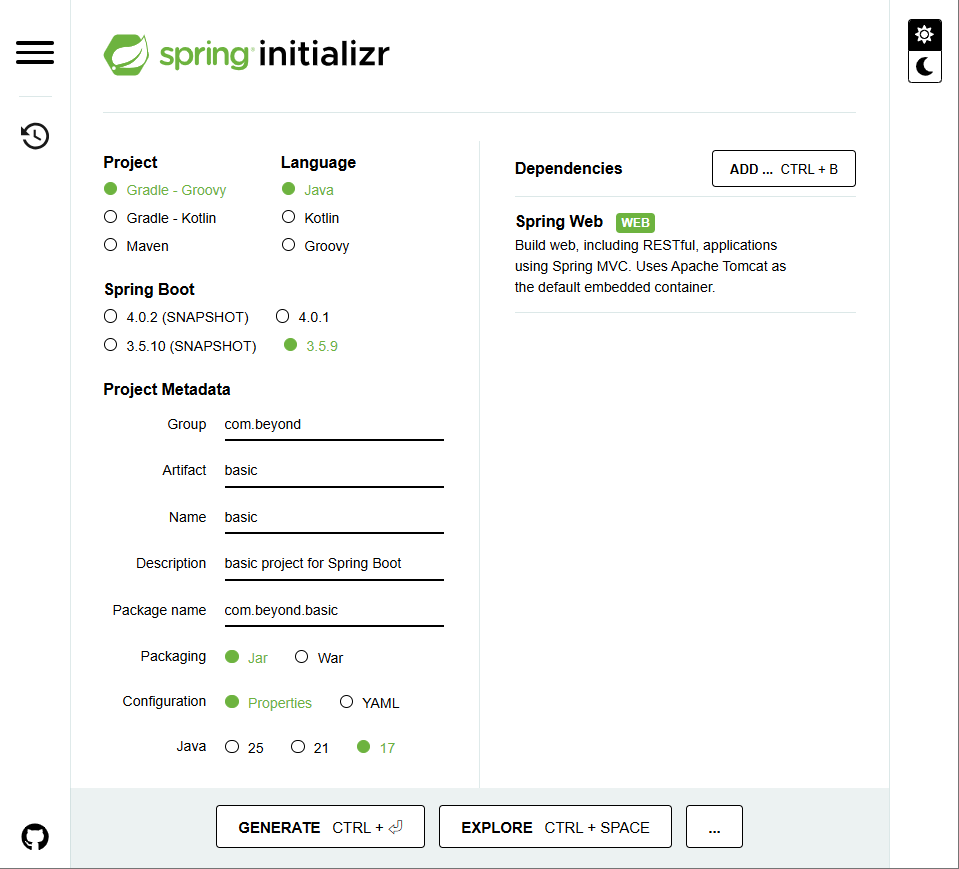Set configuration to Properties
959x869 pixels.
click(268, 703)
